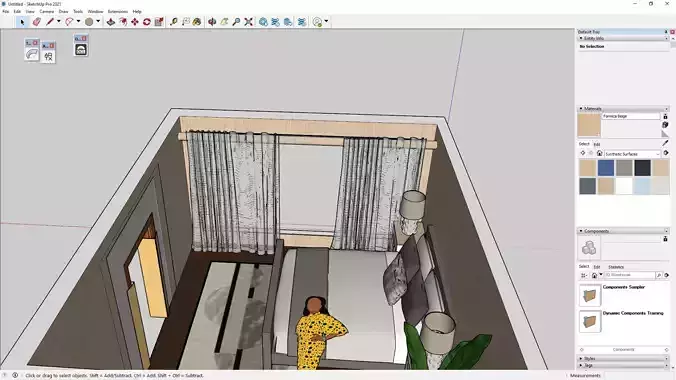Select the Arc tool
Viewport: 676px width, 380px height.
point(69,22)
